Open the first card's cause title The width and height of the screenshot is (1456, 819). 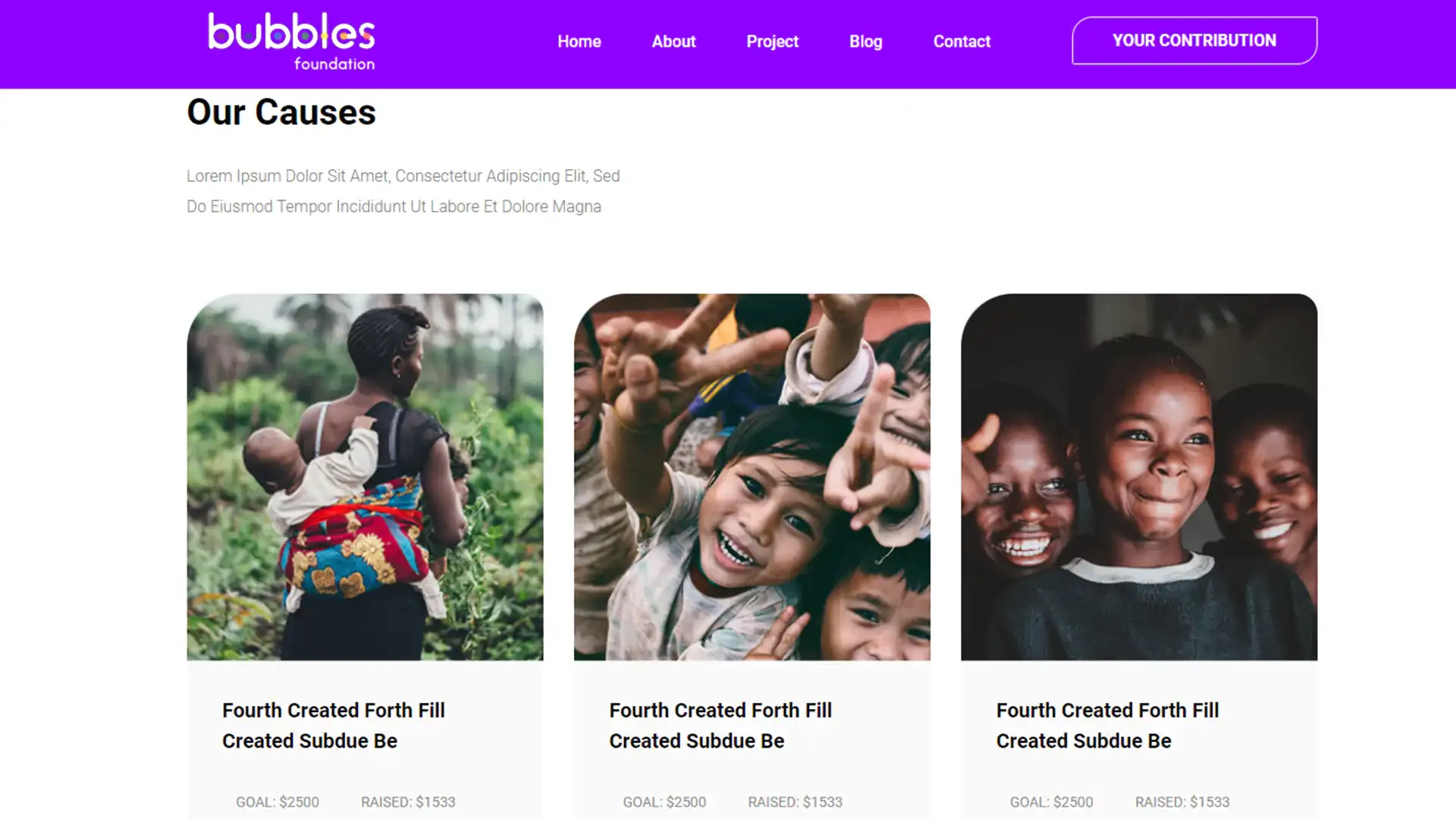pyautogui.click(x=334, y=725)
